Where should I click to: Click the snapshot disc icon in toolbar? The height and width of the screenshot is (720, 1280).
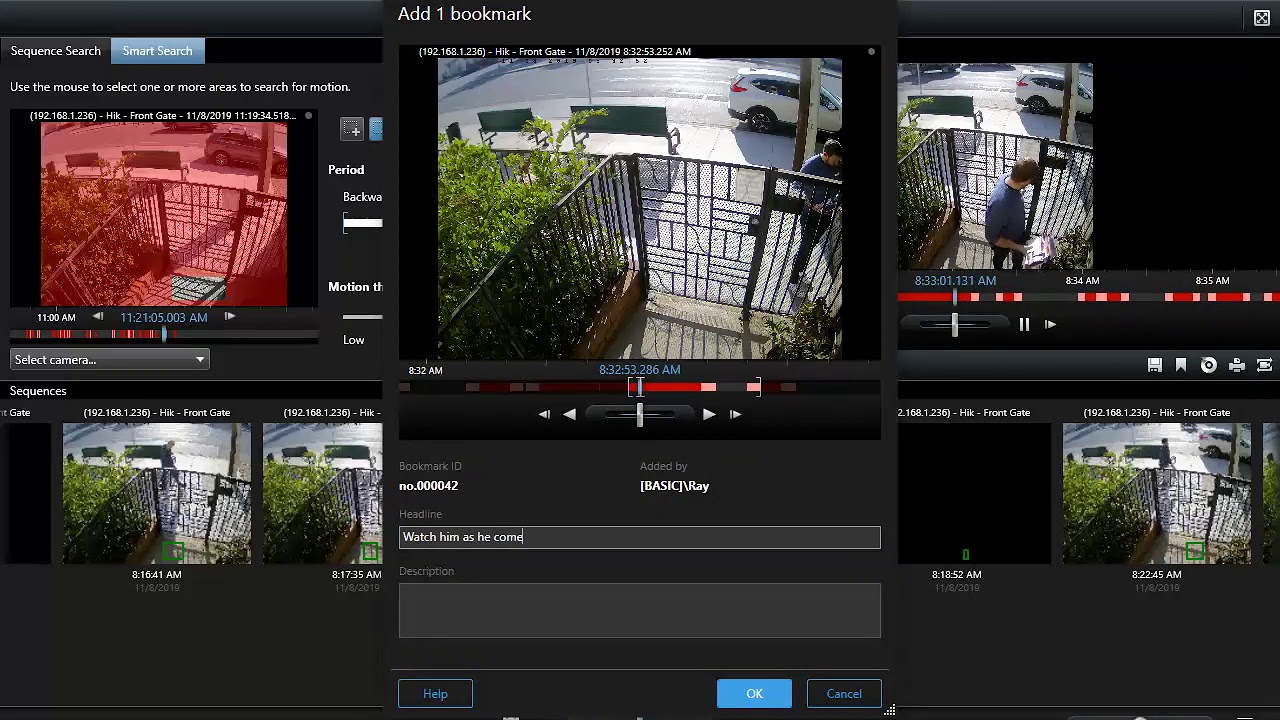[x=1209, y=365]
